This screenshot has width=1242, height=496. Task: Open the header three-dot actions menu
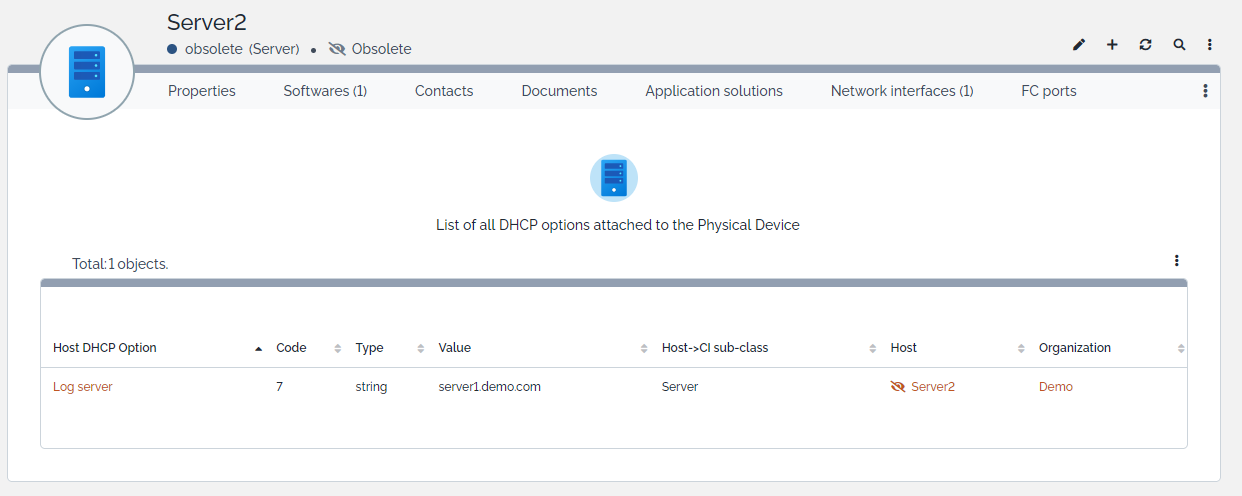point(1210,45)
